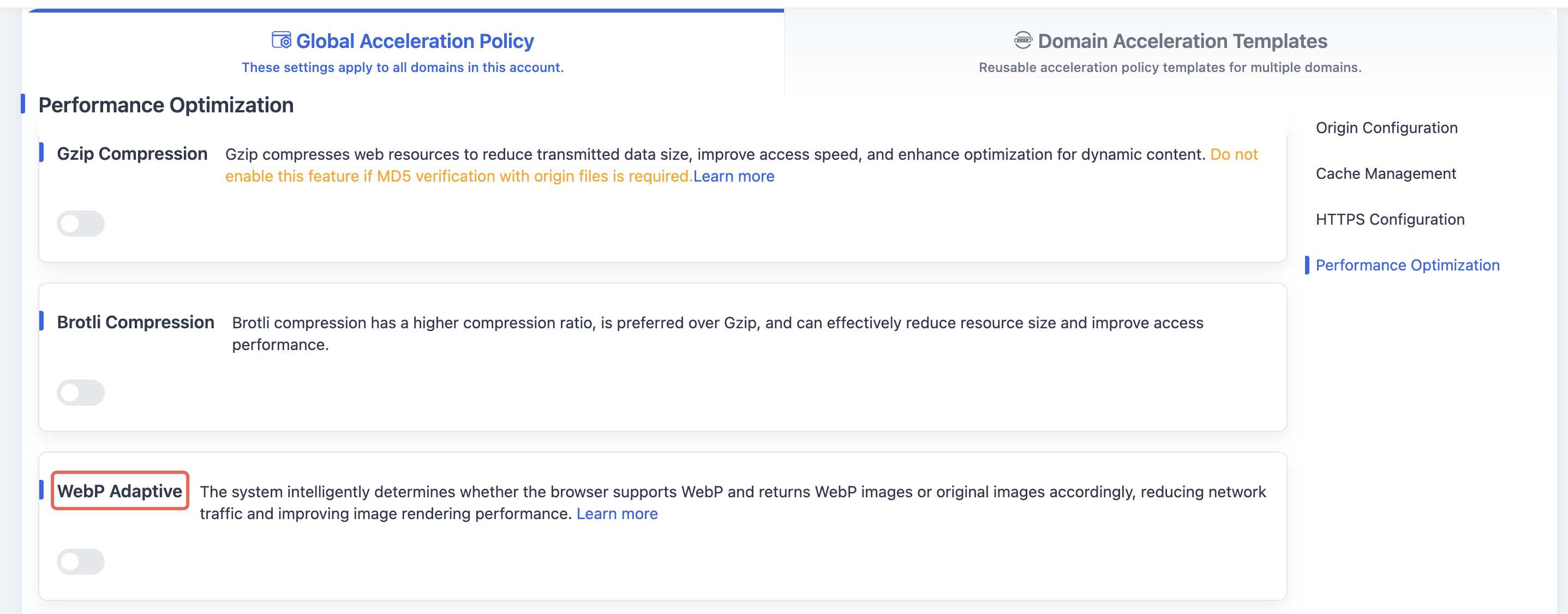The image size is (1568, 614).
Task: Jump to Origin Configuration section
Action: pos(1387,128)
